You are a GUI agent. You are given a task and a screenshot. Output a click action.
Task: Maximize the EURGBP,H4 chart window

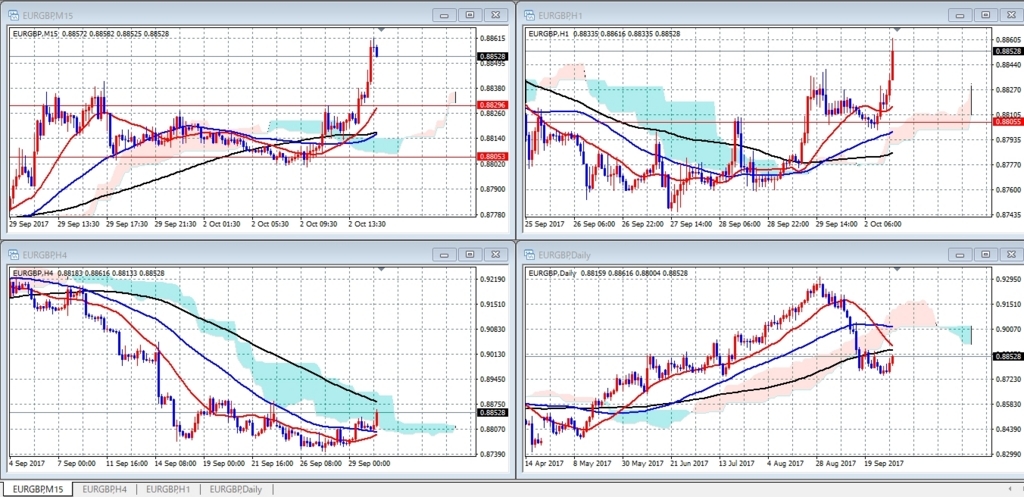(470, 255)
